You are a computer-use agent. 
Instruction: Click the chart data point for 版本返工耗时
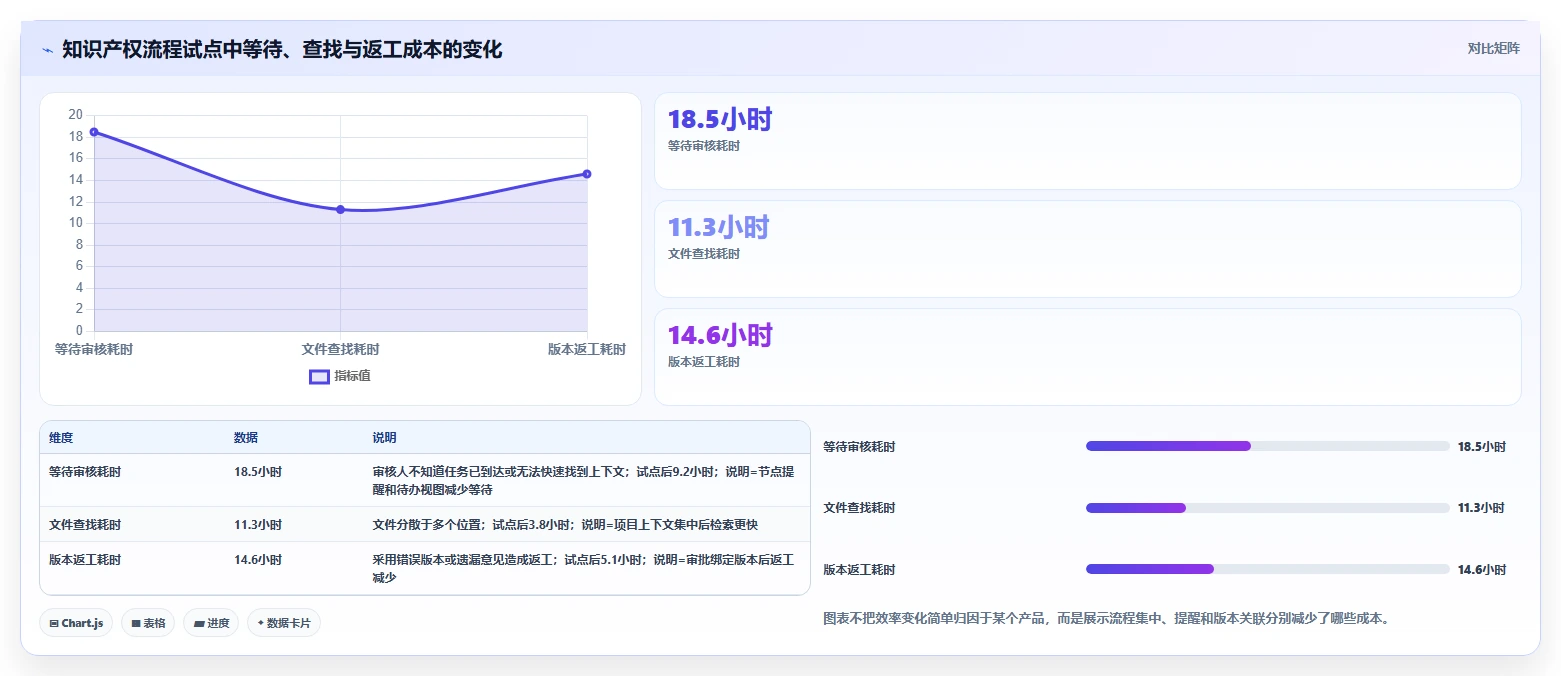point(587,174)
